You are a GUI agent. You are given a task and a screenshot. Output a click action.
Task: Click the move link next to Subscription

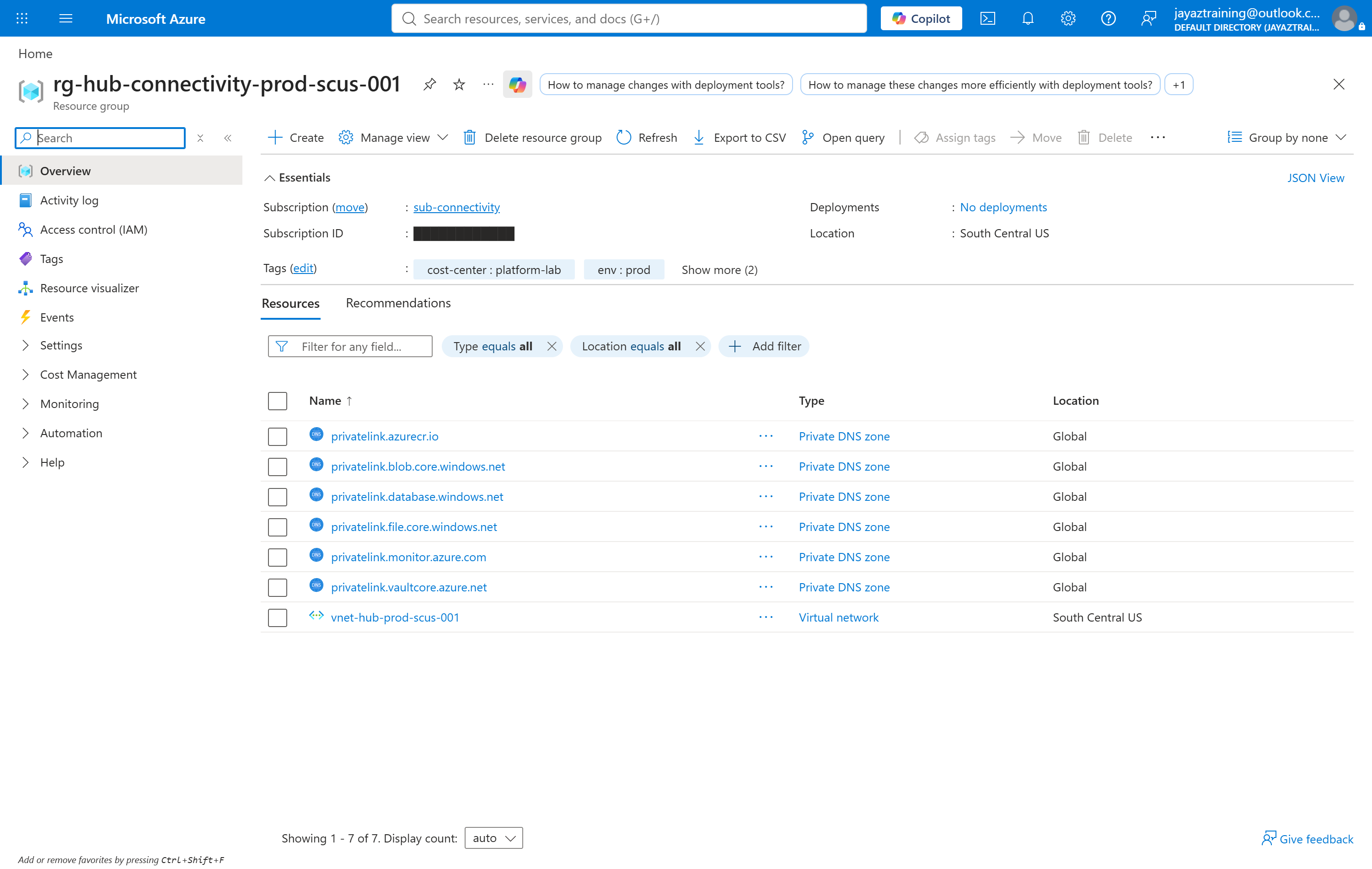pos(350,207)
